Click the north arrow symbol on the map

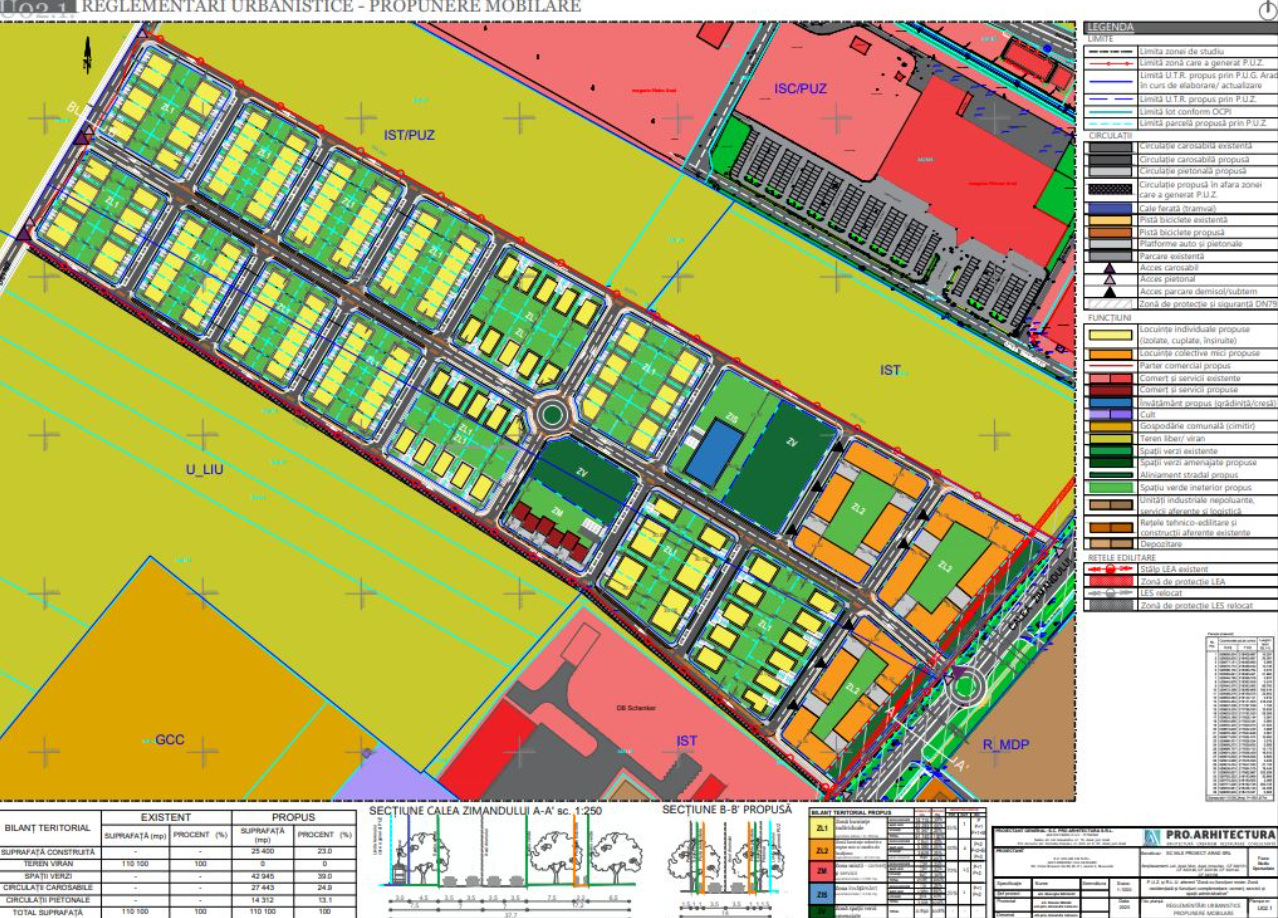[88, 51]
